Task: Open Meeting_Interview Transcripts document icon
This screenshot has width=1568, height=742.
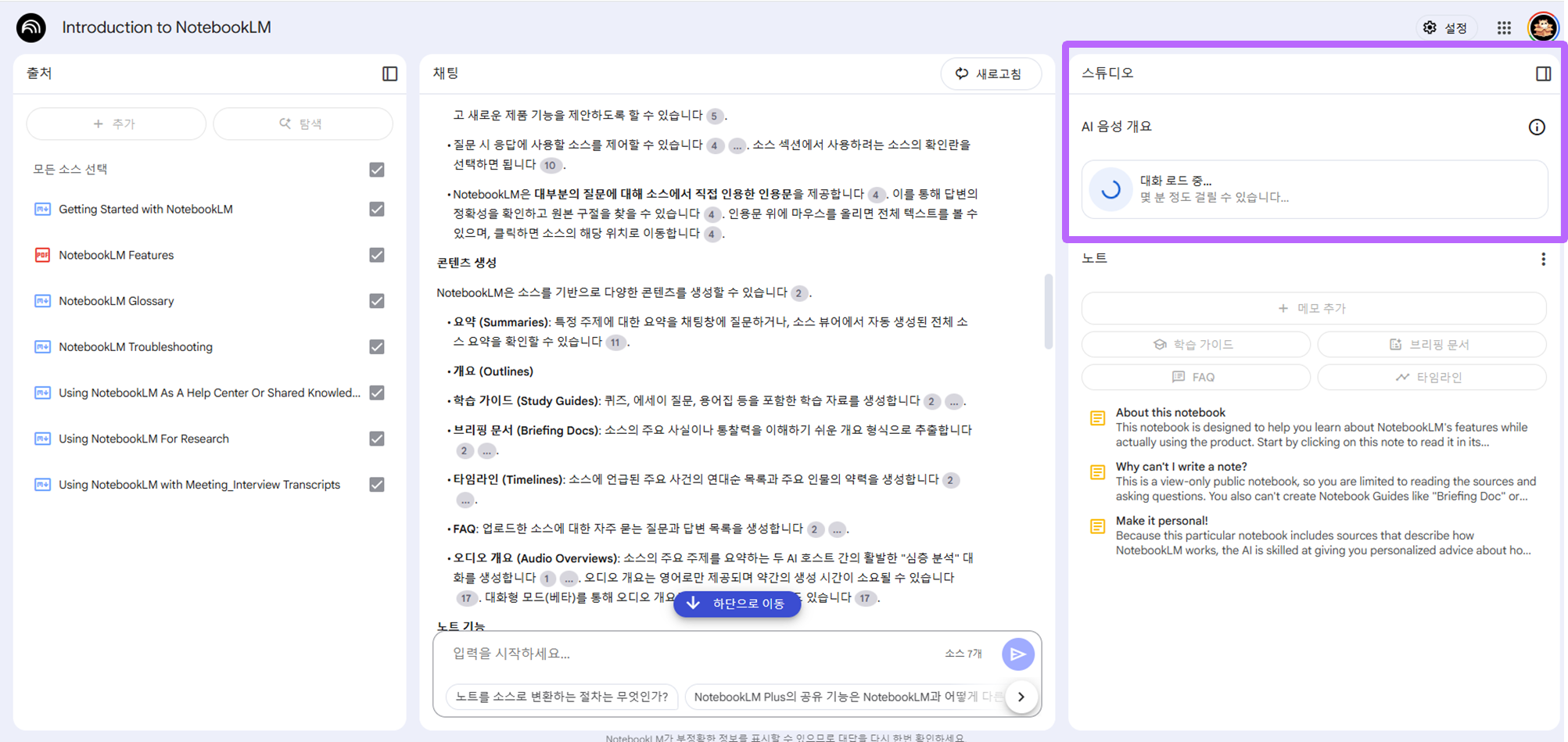Action: tap(42, 485)
